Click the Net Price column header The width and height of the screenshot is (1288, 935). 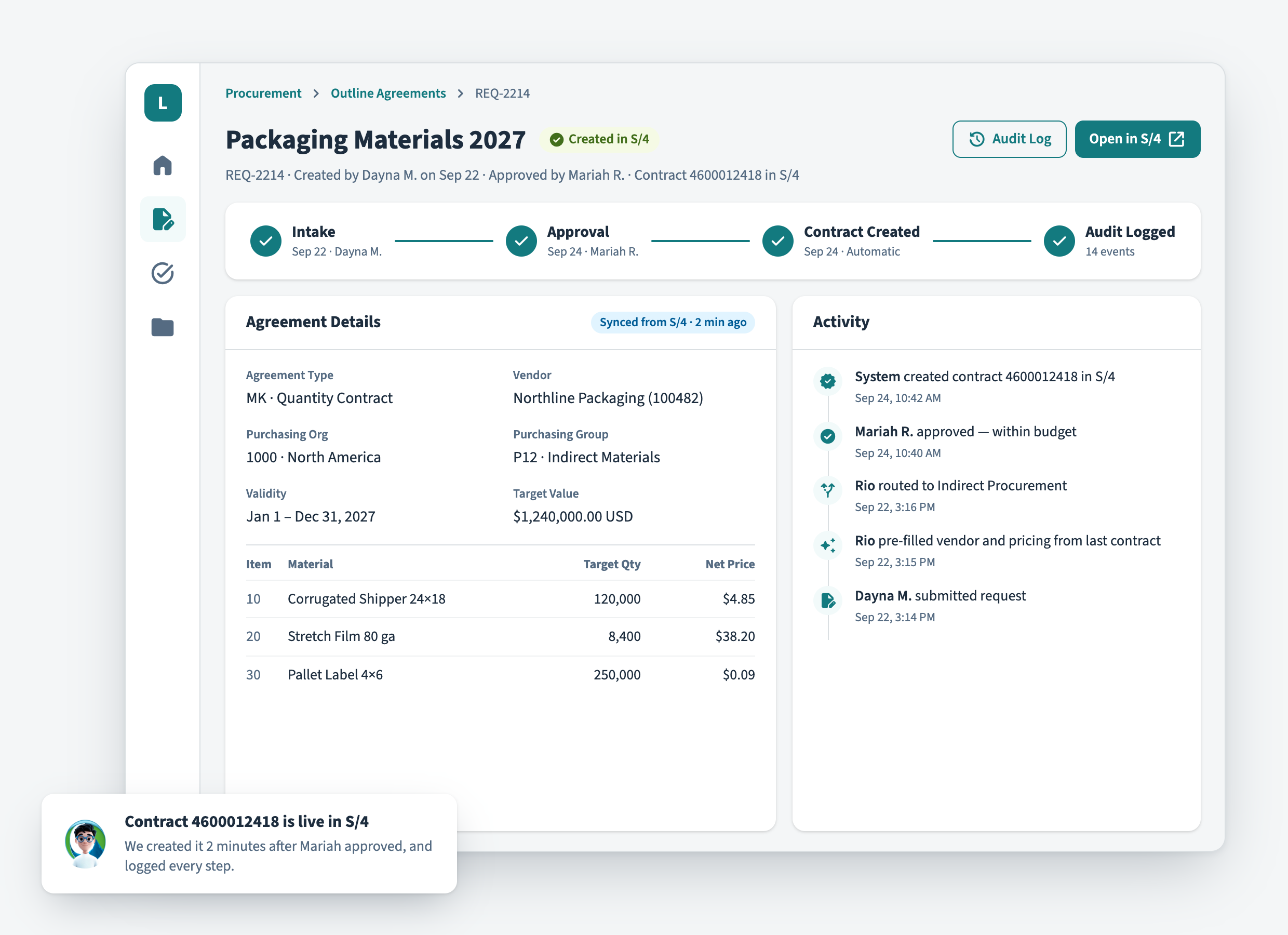[x=730, y=564]
